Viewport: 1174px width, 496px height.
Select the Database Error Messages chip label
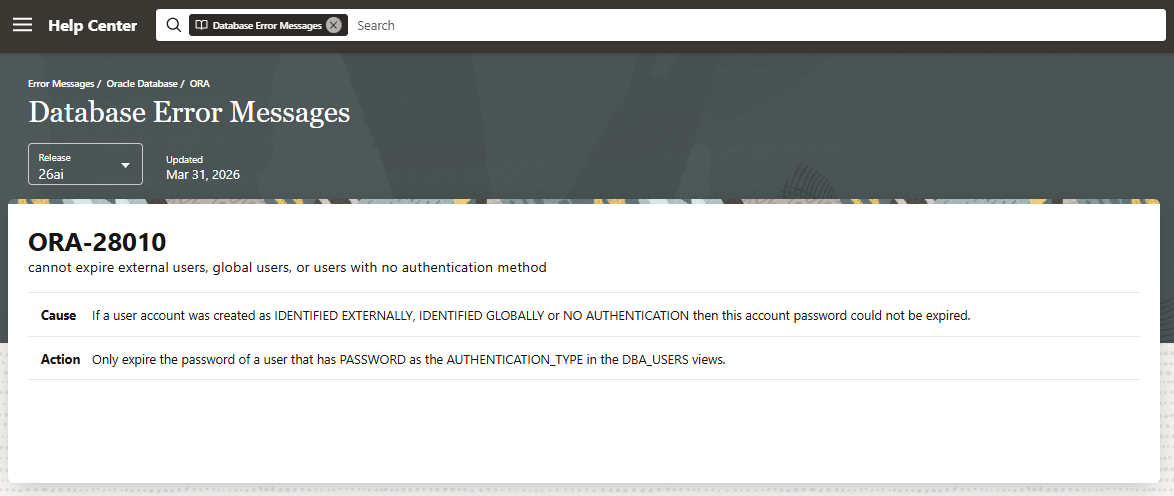(267, 25)
